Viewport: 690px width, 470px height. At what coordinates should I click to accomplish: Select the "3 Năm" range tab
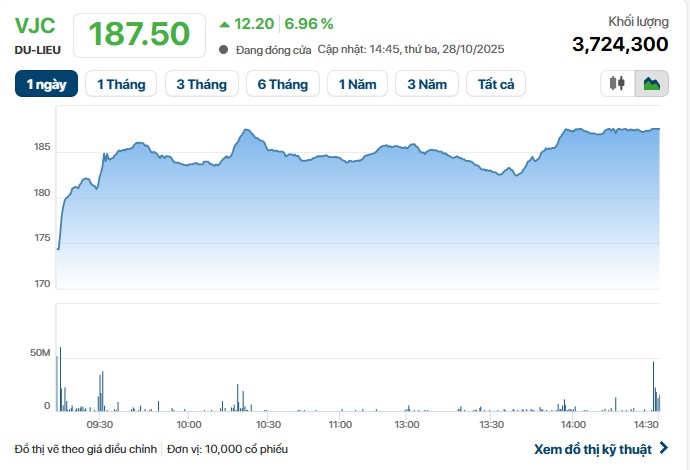pos(427,84)
